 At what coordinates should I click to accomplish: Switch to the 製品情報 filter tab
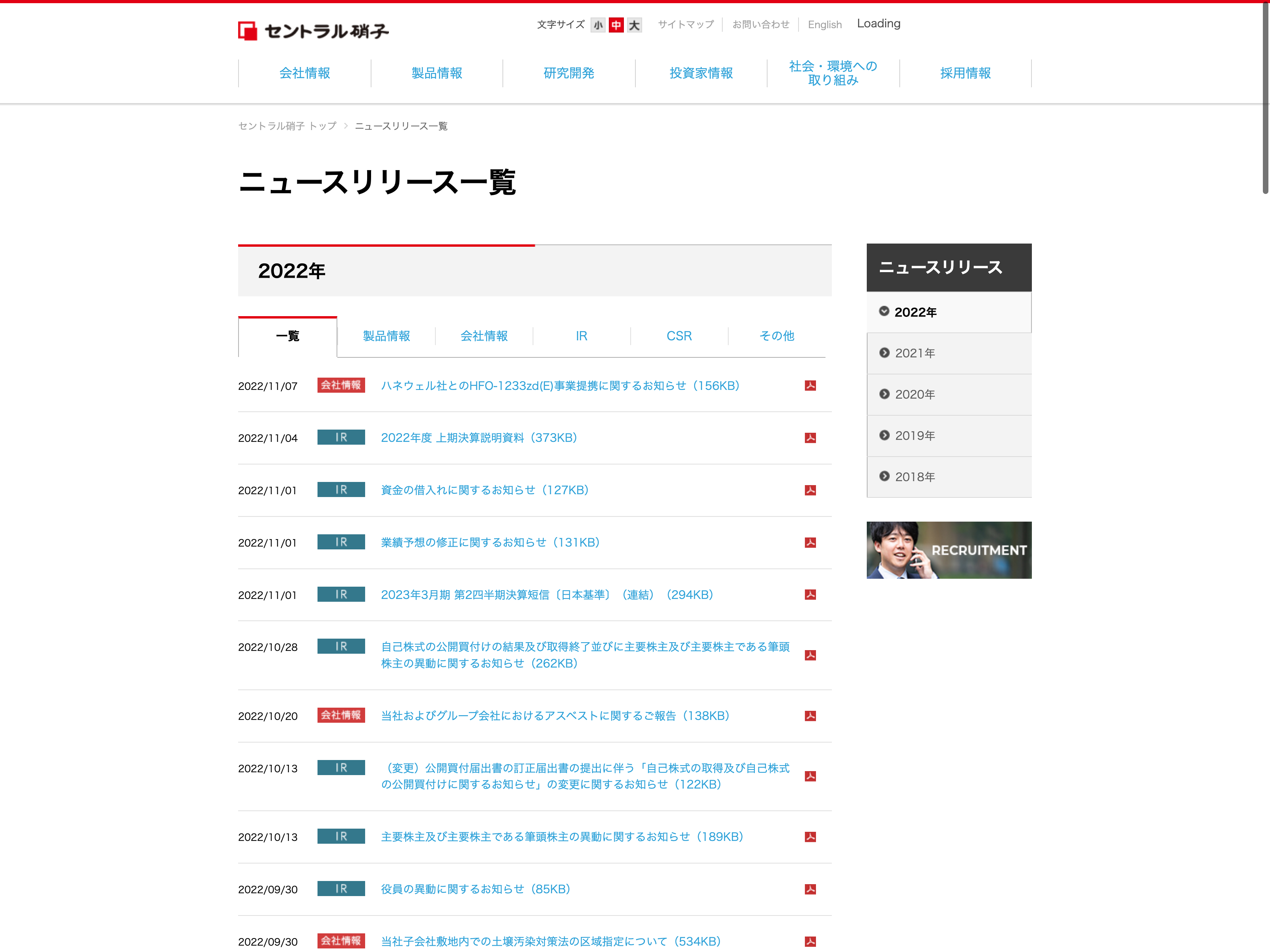coord(387,336)
